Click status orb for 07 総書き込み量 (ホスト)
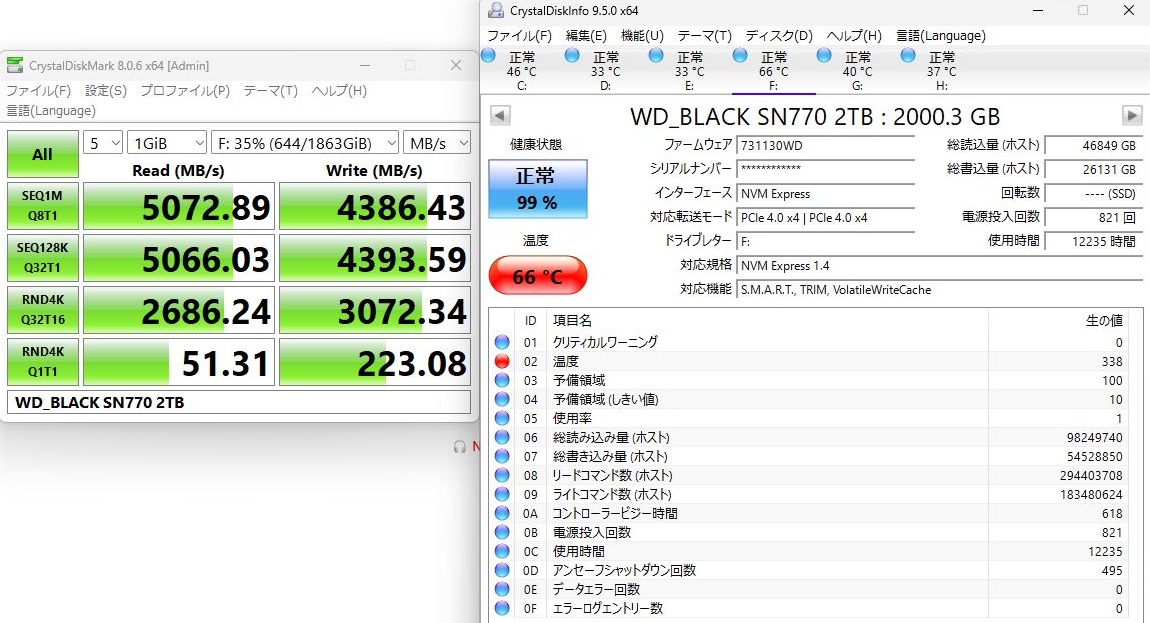Screen dimensions: 1150x623 502,456
